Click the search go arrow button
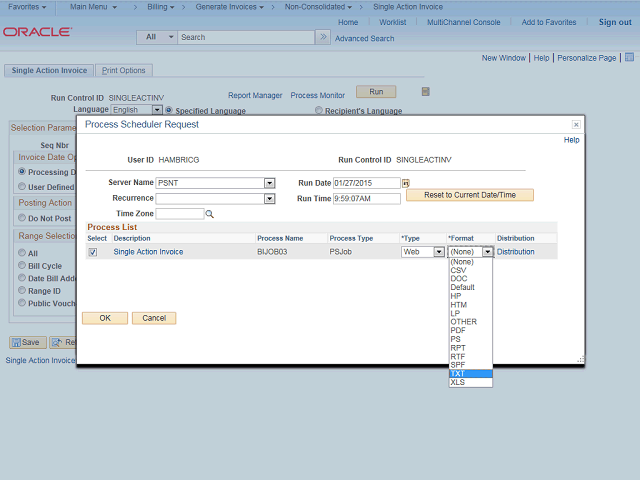640x480 pixels. pyautogui.click(x=322, y=37)
